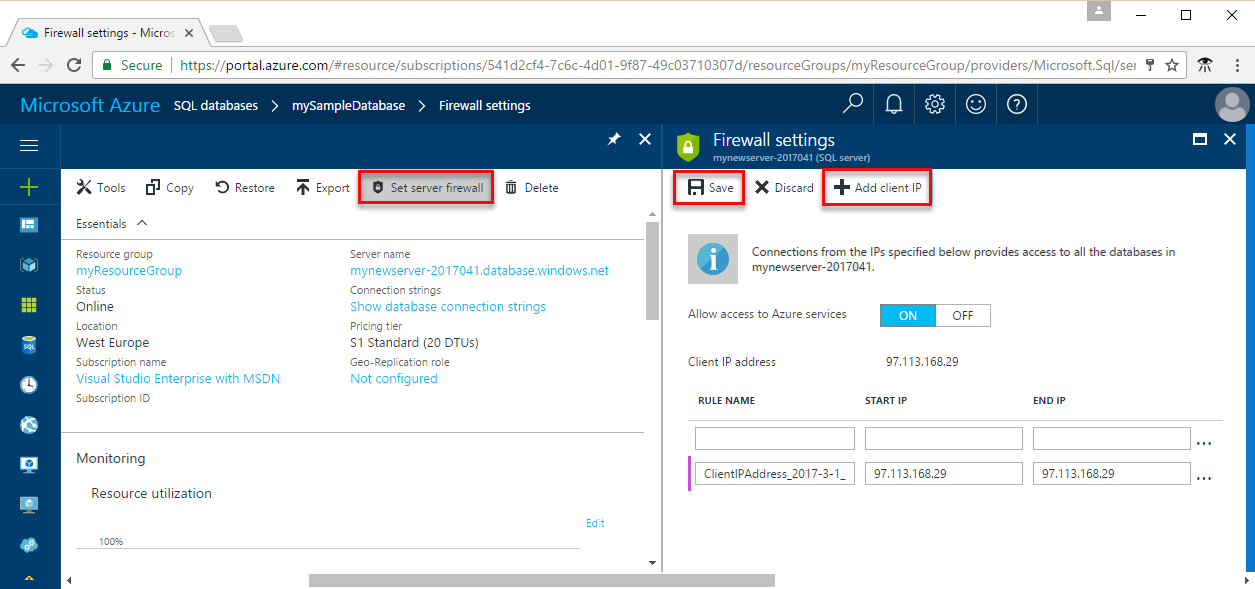Click Add client IP
This screenshot has width=1255, height=589.
(x=877, y=187)
